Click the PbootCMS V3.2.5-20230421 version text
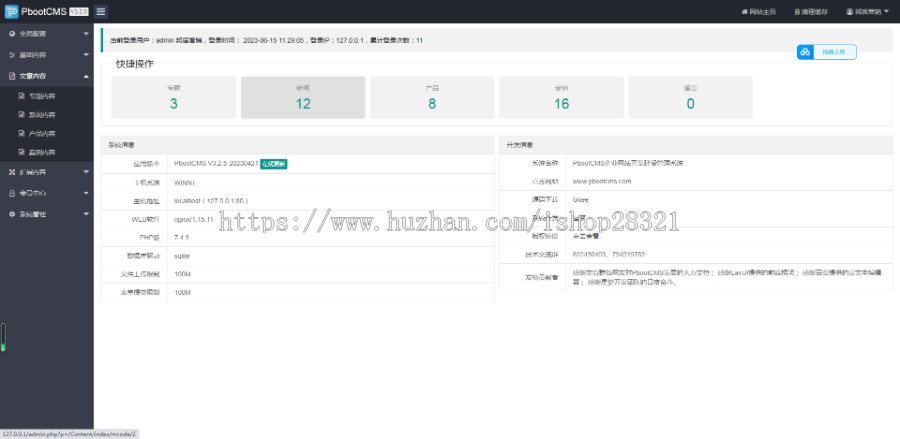The height and width of the screenshot is (439, 900). pyautogui.click(x=215, y=164)
